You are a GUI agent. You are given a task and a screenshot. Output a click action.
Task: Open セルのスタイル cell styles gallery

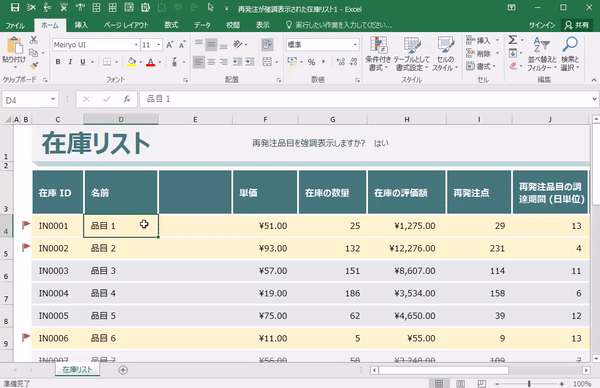point(445,54)
